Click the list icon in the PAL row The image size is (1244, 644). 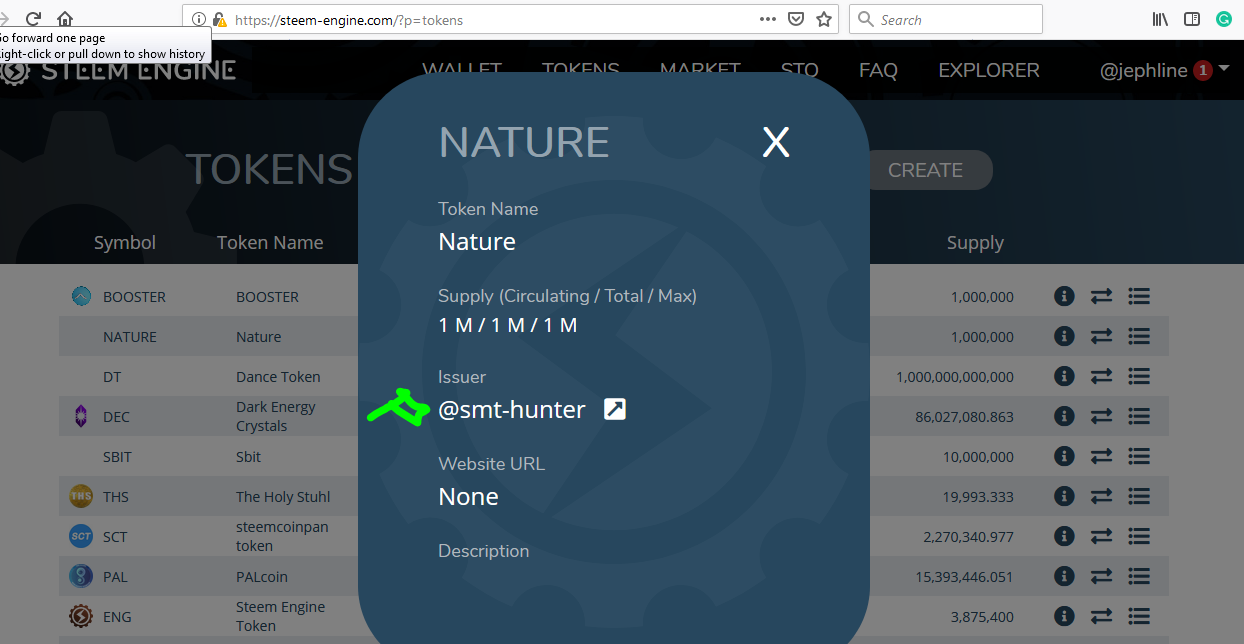point(1138,576)
